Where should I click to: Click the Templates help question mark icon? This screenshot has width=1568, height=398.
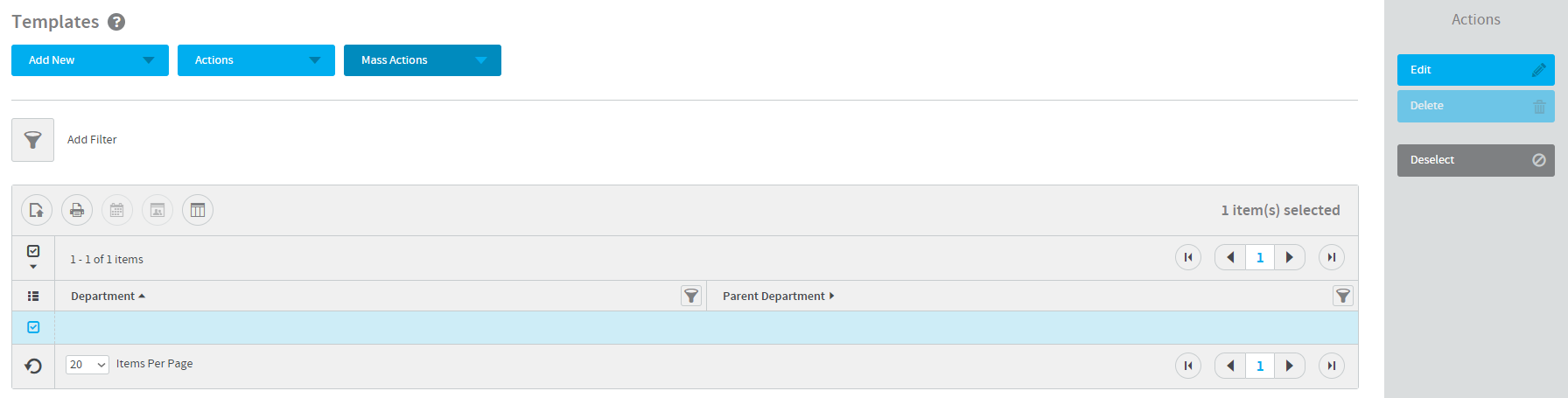point(116,22)
